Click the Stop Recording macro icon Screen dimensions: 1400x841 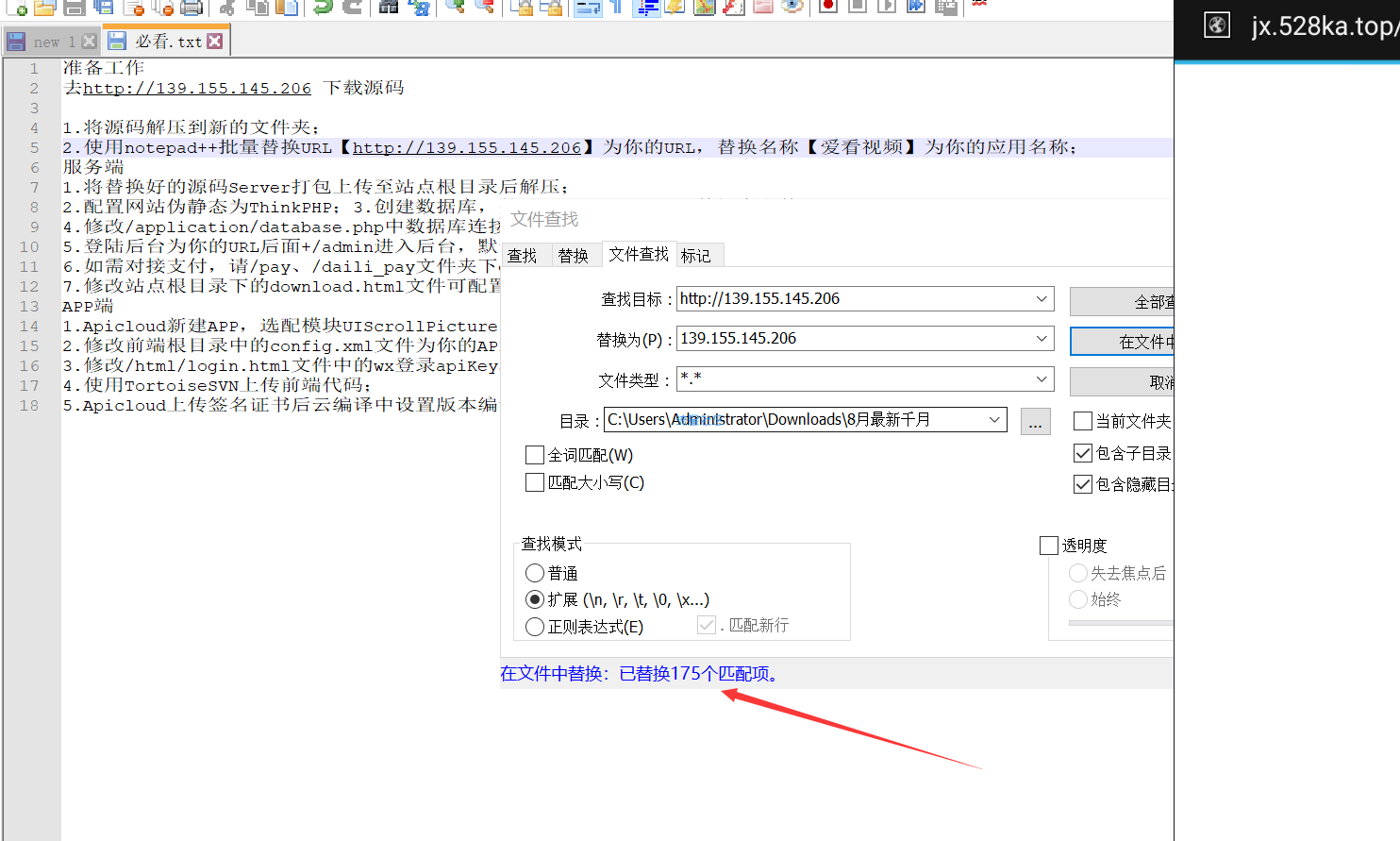[x=858, y=8]
